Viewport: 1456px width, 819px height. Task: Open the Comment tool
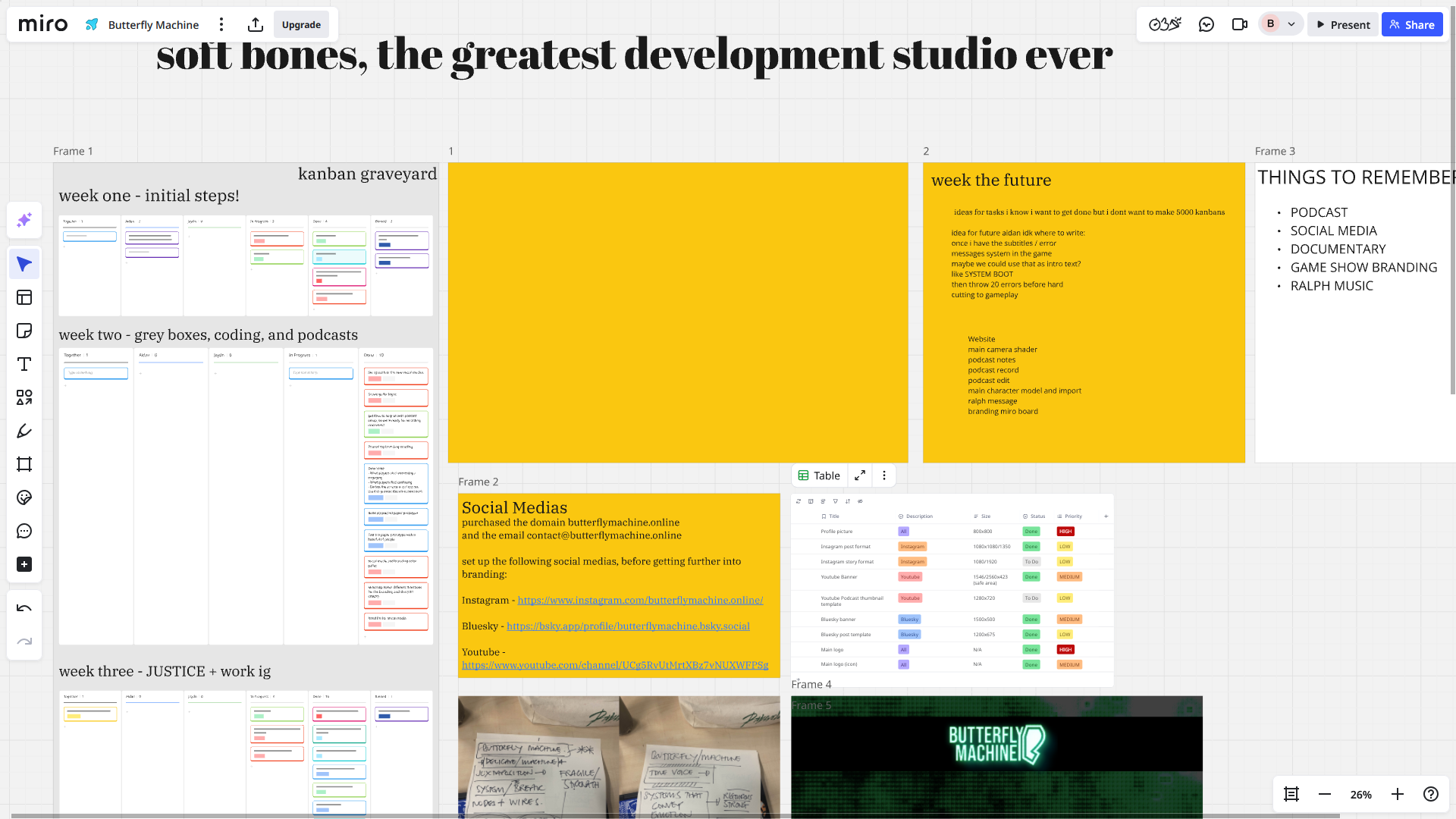[x=24, y=531]
